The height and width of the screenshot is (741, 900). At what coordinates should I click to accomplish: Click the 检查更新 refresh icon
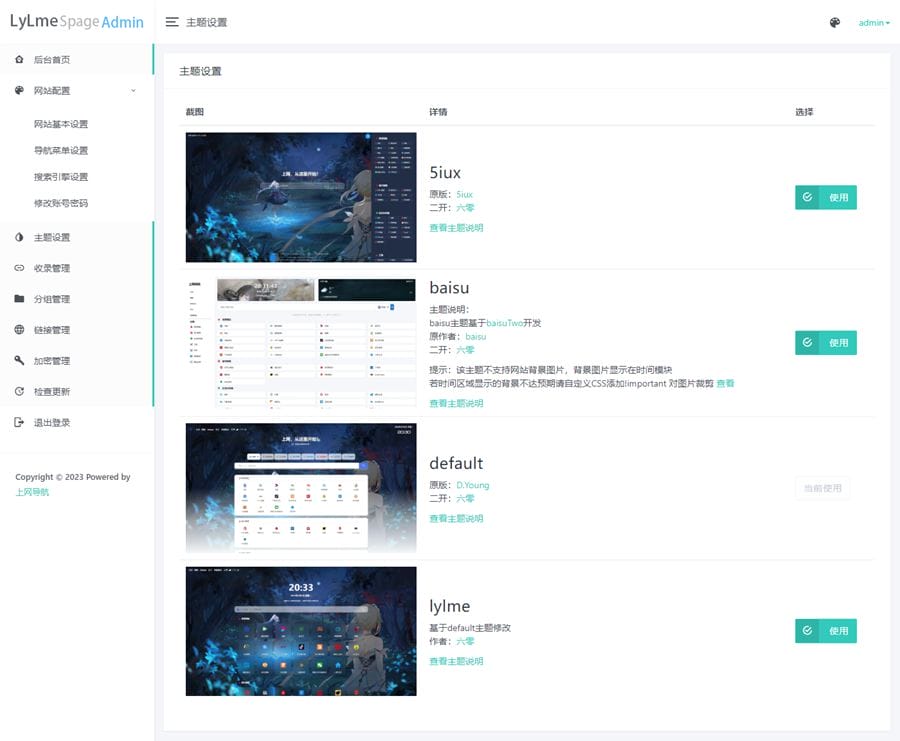(17, 391)
